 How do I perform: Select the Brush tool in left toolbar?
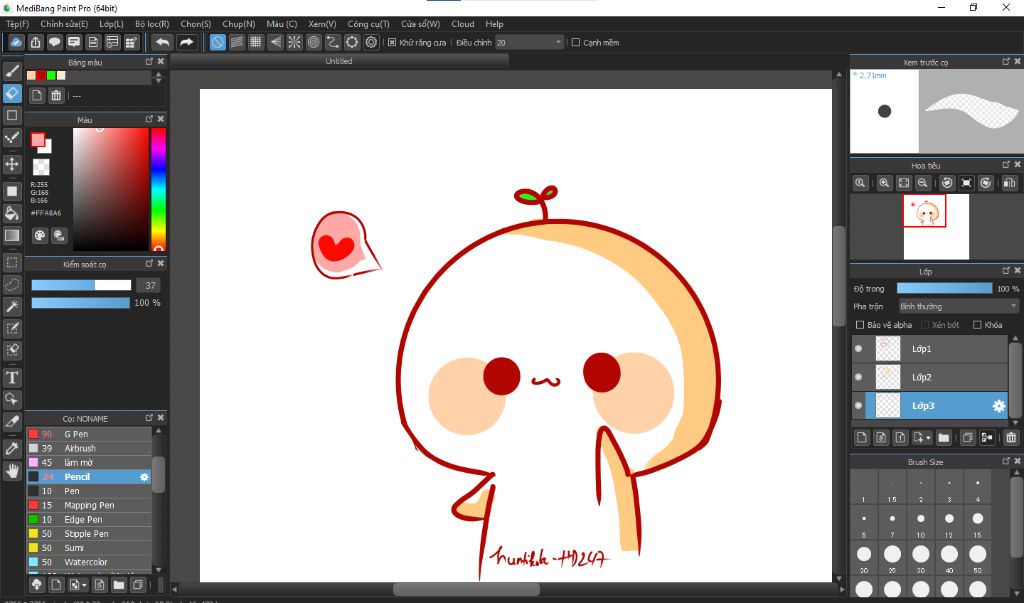tap(12, 71)
